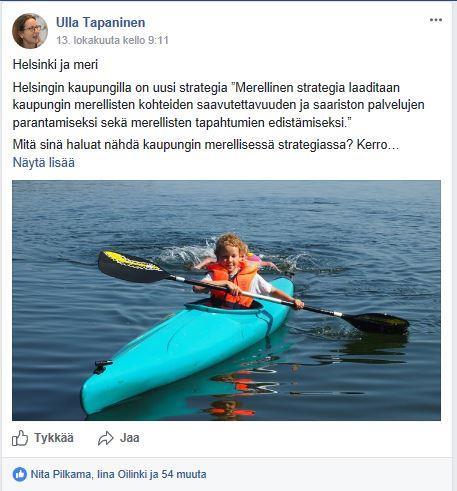Click the truncated Kerro… post text line
The width and height of the screenshot is (457, 491).
206,145
